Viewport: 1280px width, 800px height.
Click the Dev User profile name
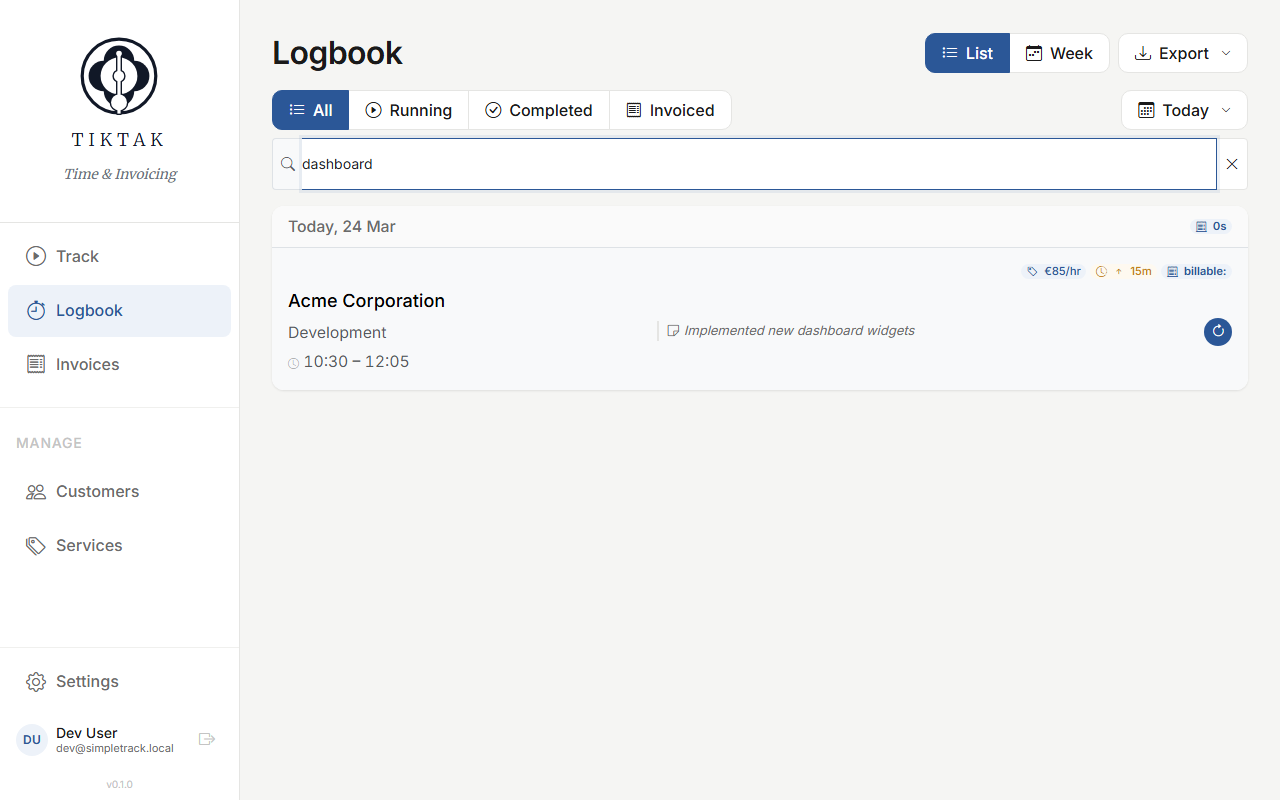pyautogui.click(x=86, y=732)
